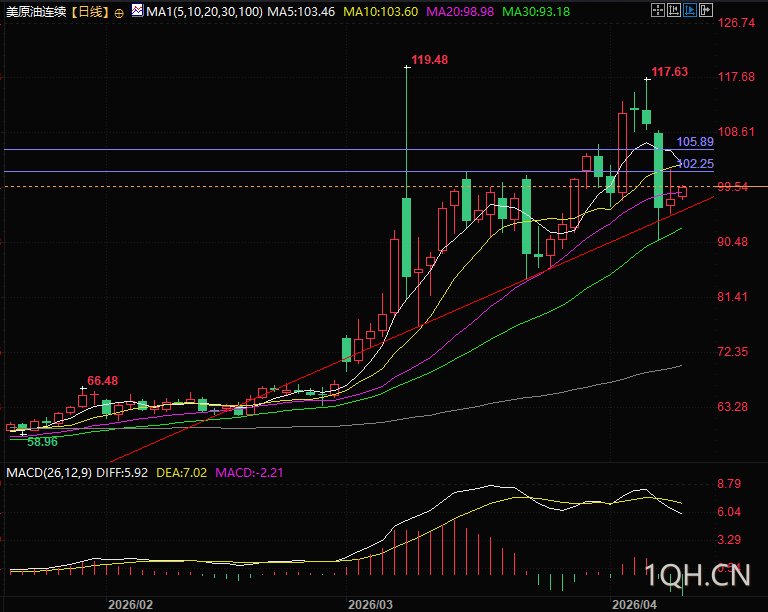The height and width of the screenshot is (612, 768).
Task: Click the 58.96 low price marker
Action: point(42,441)
